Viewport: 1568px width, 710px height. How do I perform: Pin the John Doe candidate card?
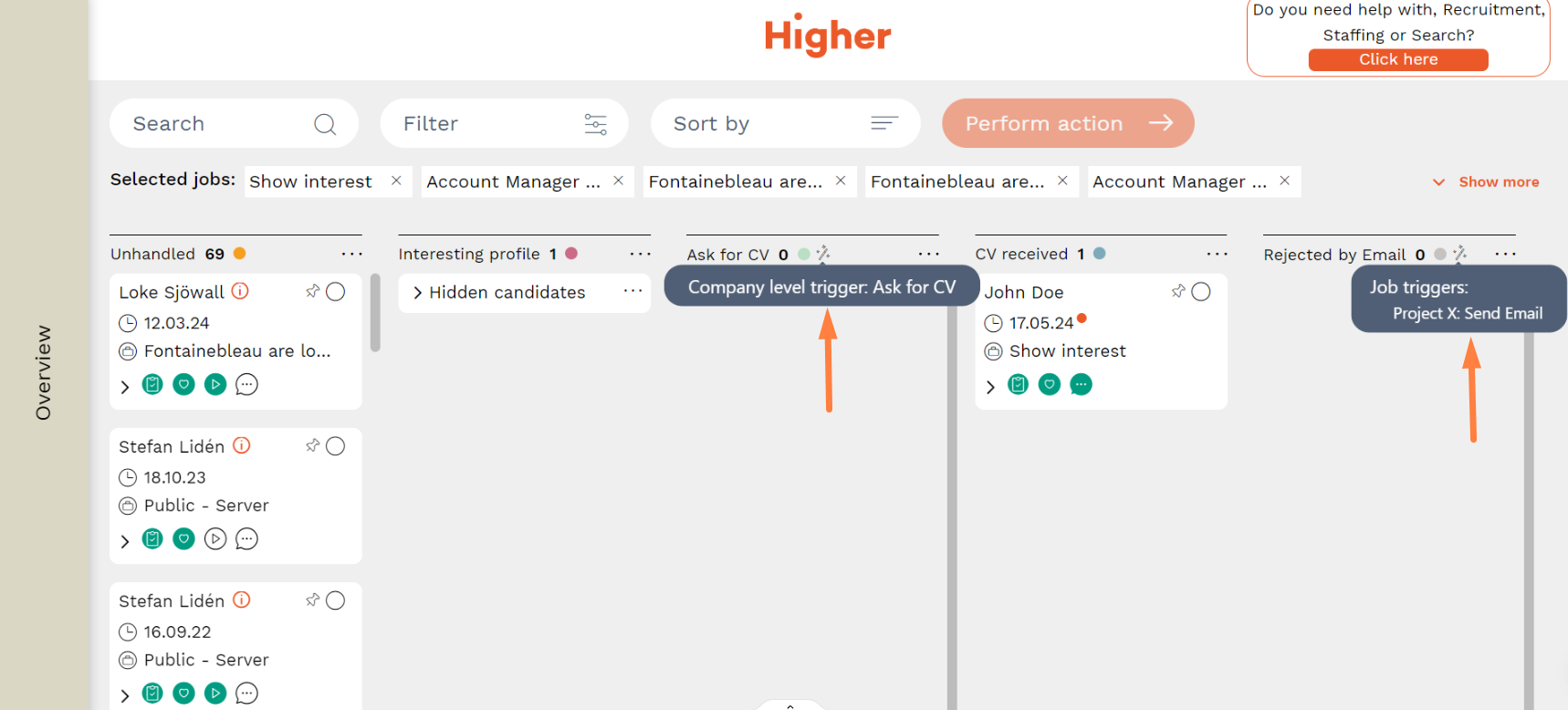coord(1178,291)
